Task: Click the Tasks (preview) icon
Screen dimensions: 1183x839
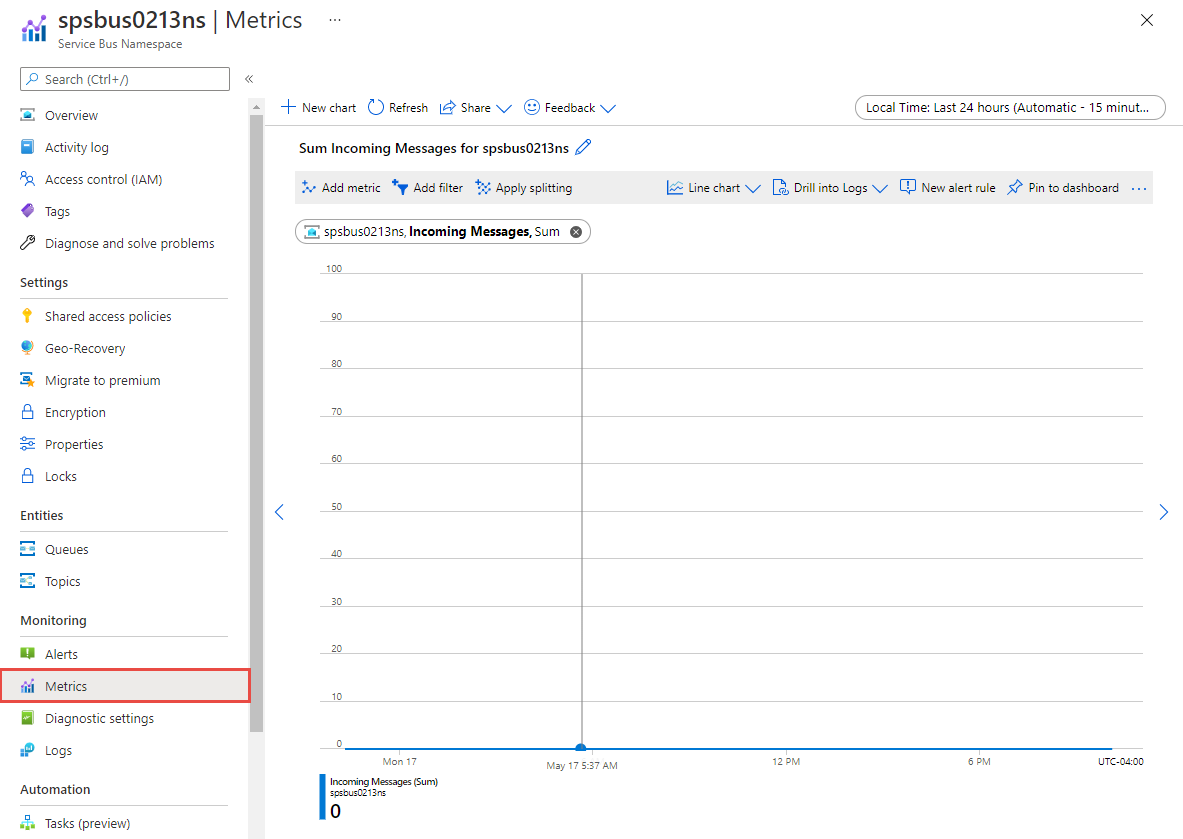Action: click(x=28, y=822)
